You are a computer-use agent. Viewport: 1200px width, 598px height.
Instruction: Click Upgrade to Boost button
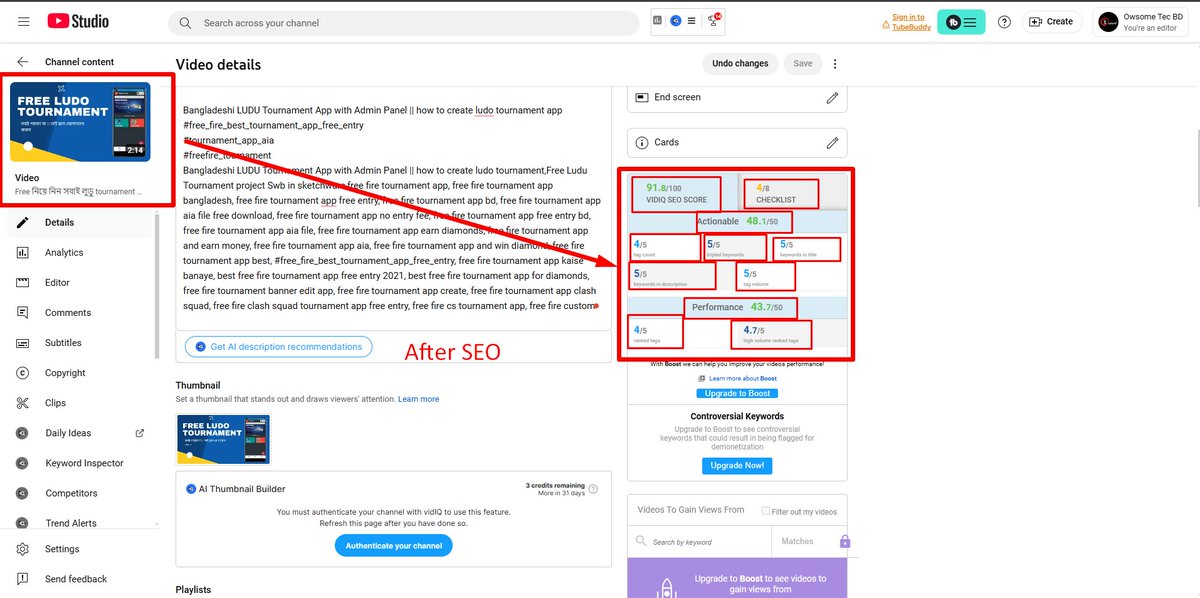737,393
